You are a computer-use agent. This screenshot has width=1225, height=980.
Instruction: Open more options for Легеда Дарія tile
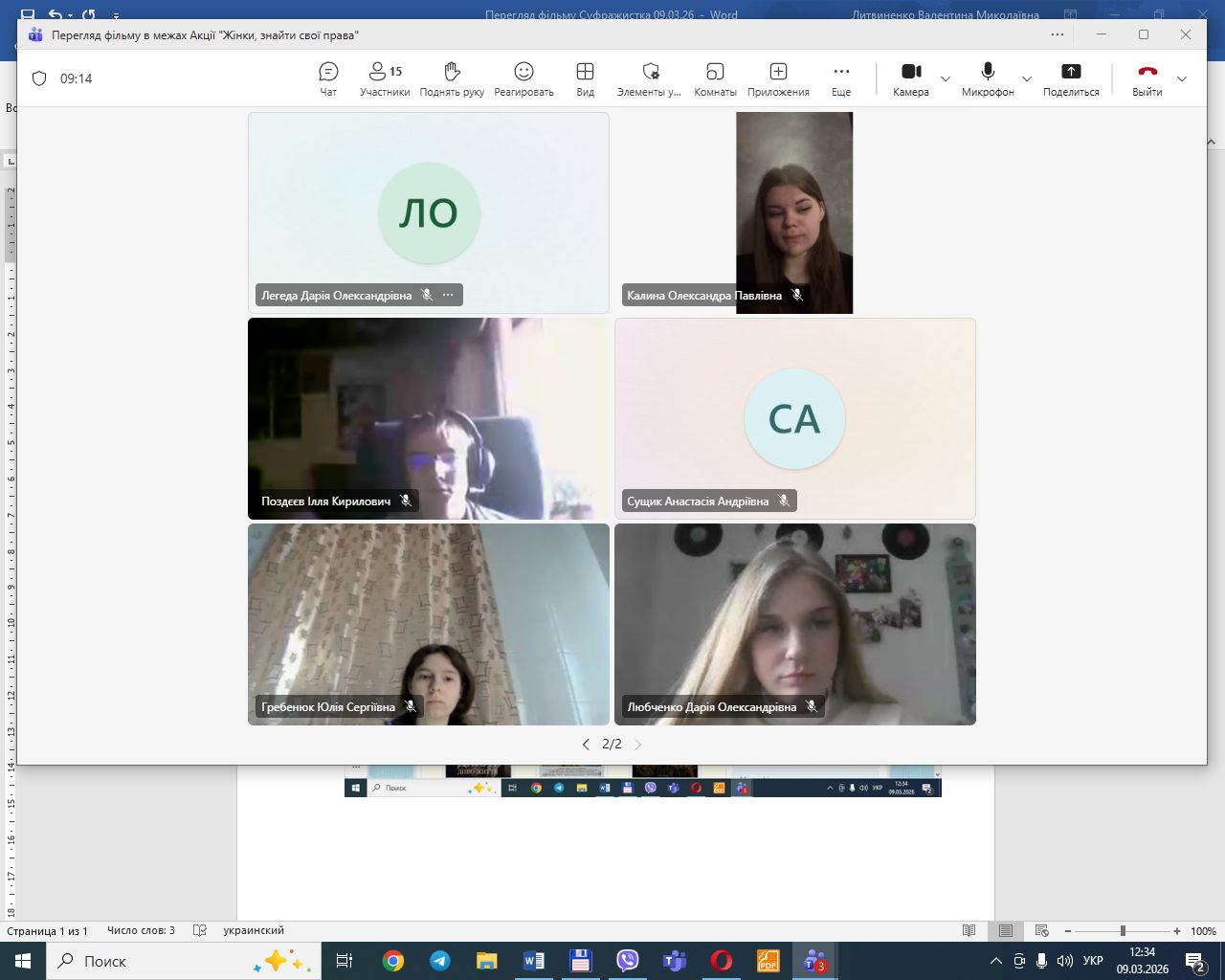(448, 295)
